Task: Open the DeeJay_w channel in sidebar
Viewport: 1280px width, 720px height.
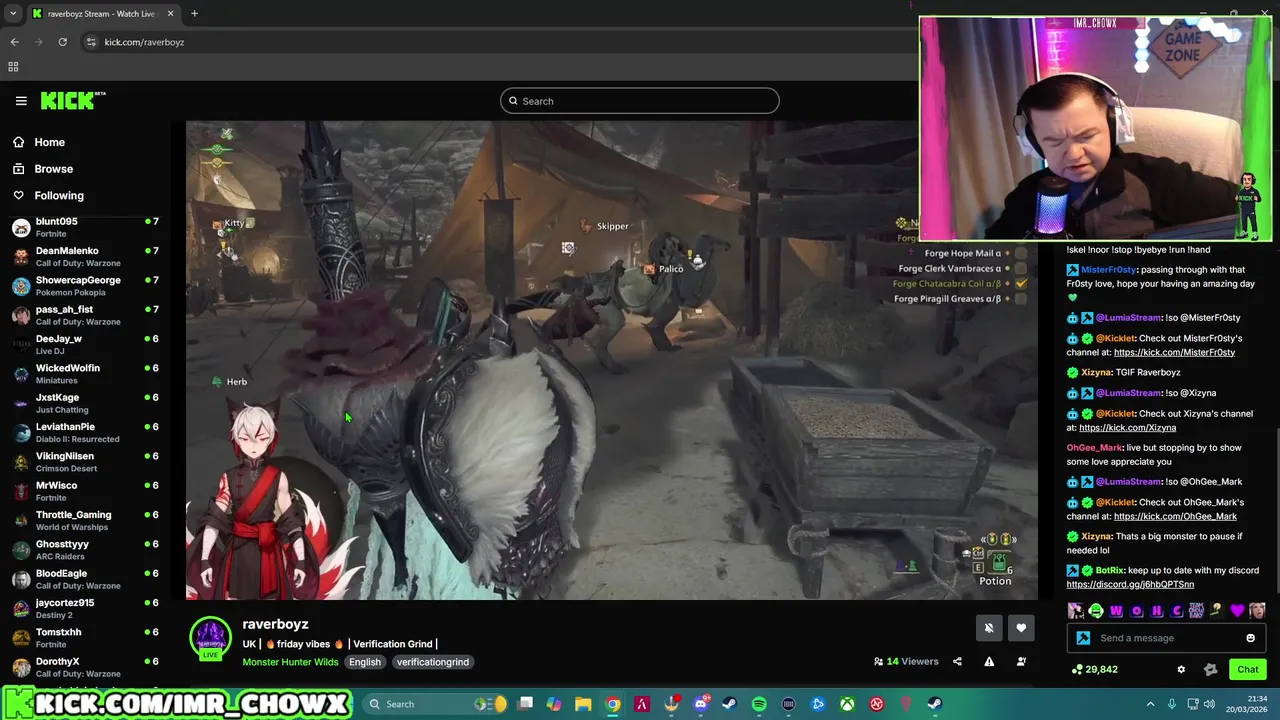Action: pos(85,345)
